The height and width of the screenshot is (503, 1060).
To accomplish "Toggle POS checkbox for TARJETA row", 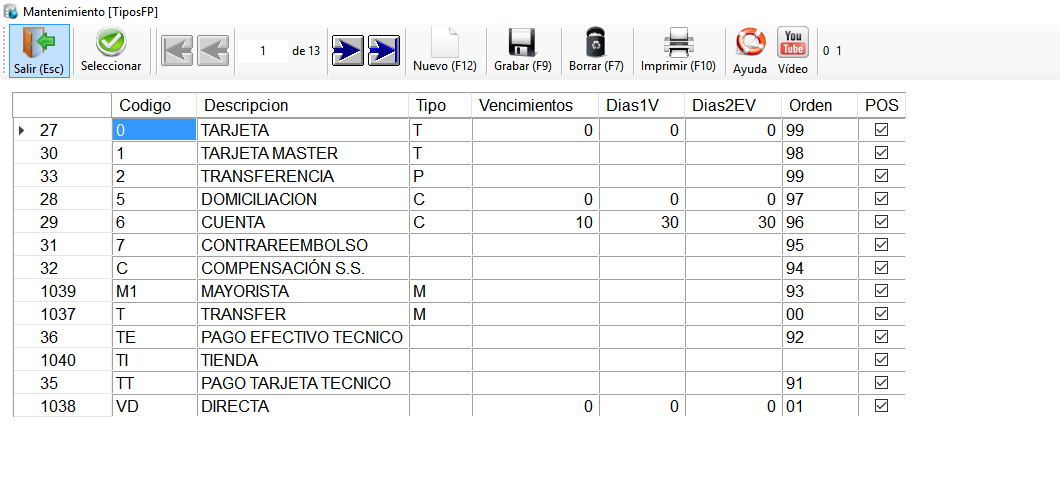I will pyautogui.click(x=881, y=130).
